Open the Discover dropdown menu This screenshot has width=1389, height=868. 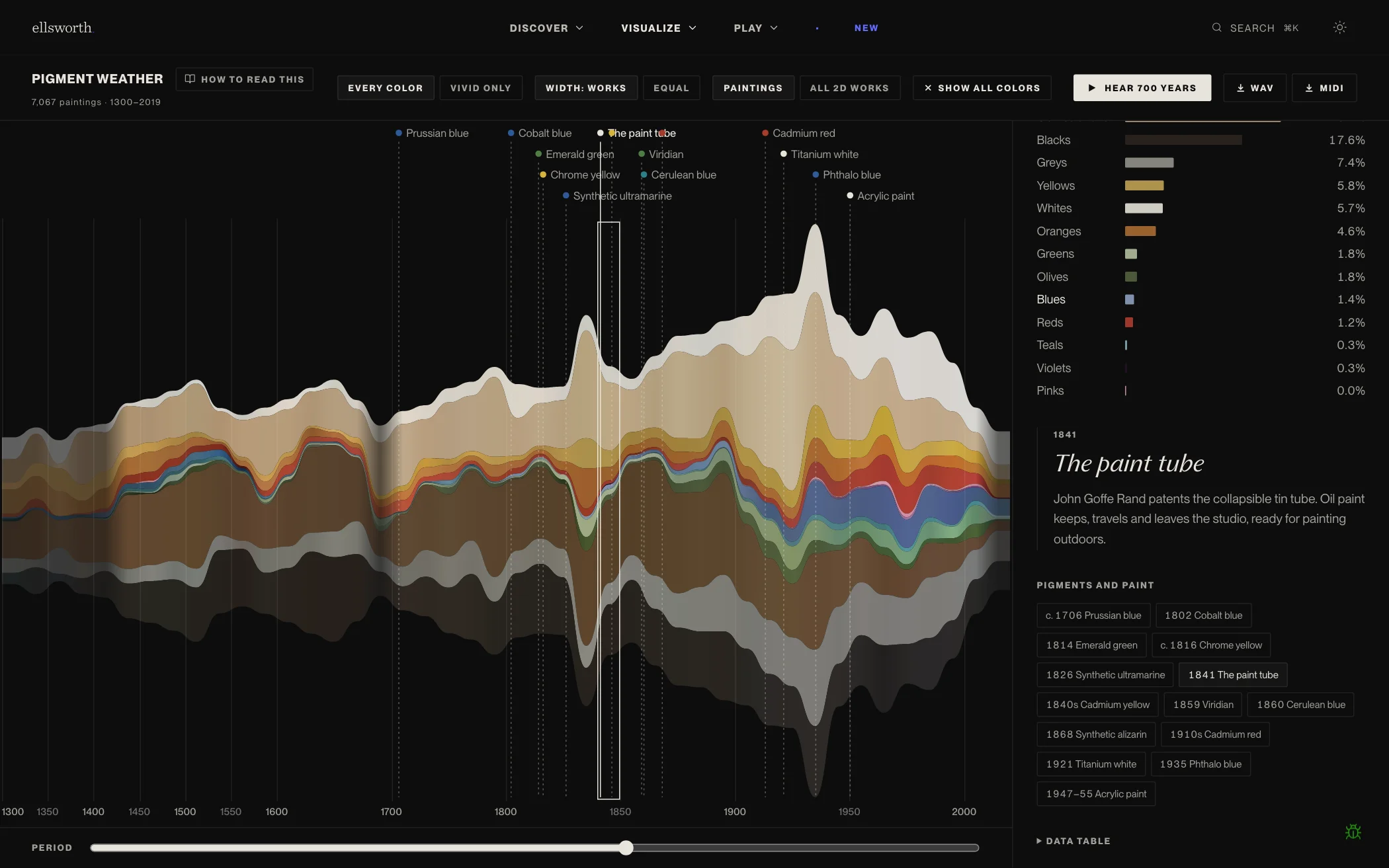pos(546,28)
